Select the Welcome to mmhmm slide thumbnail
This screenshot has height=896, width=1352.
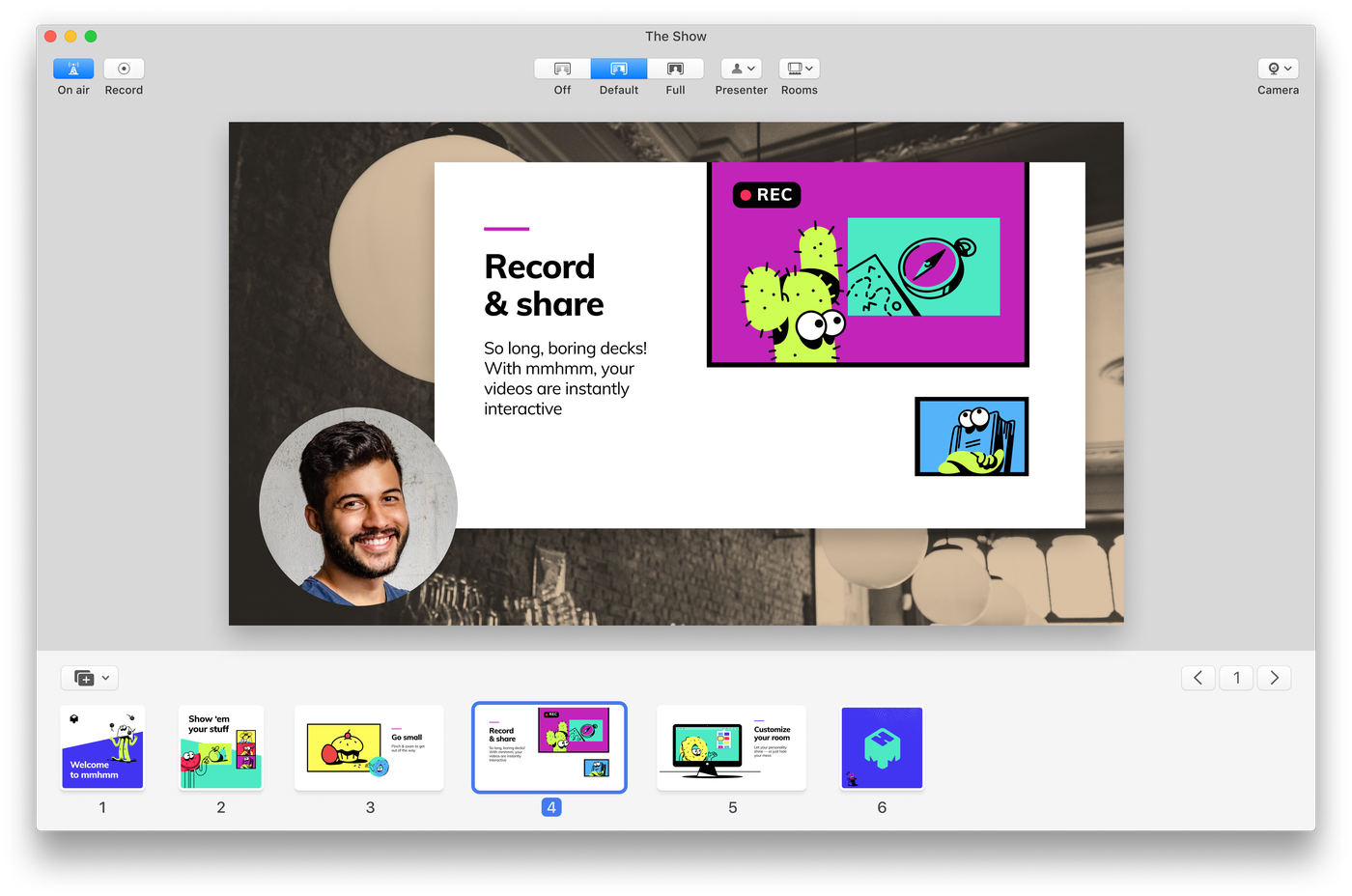click(102, 747)
